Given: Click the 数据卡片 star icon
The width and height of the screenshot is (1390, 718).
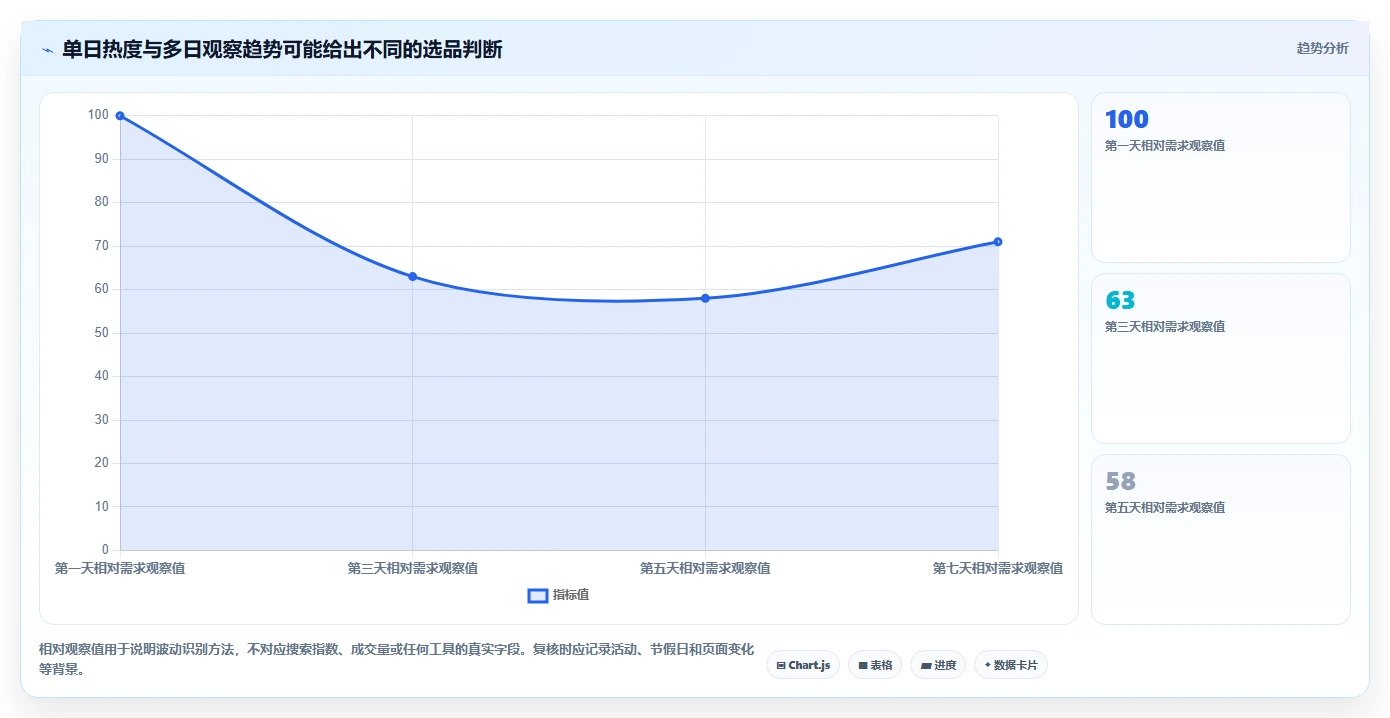Looking at the screenshot, I should (x=988, y=665).
